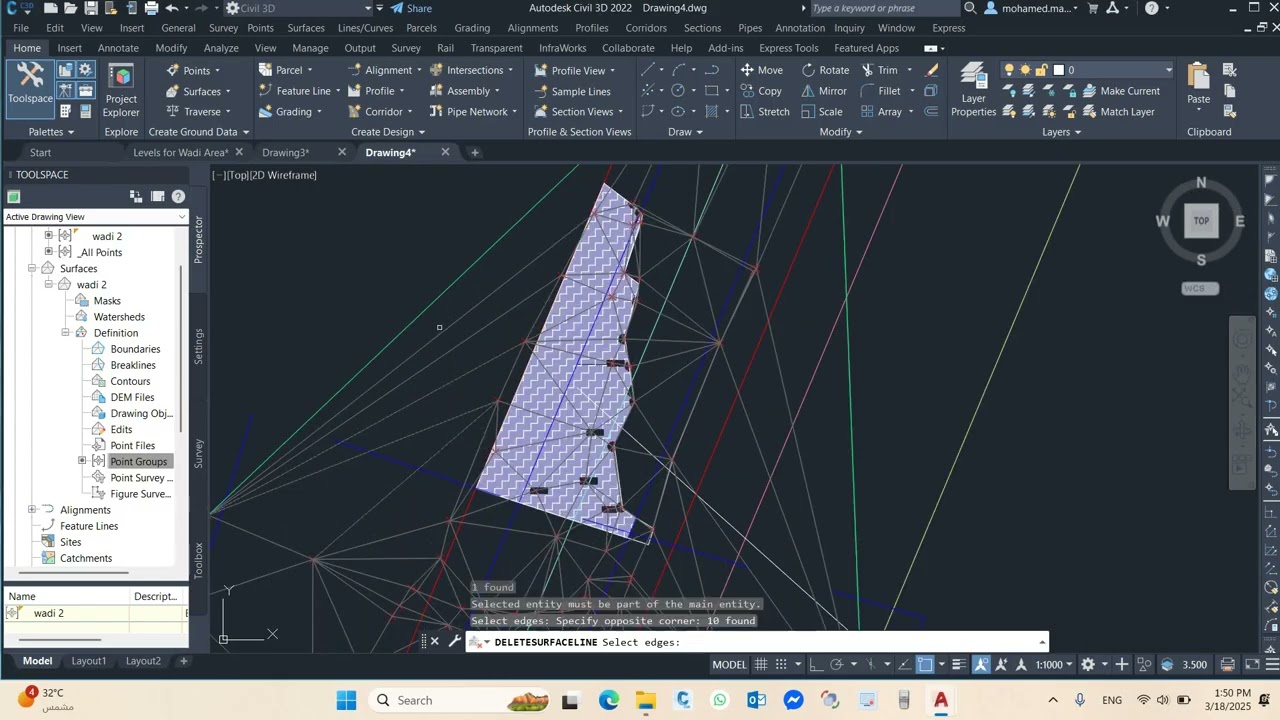Toggle MODEL space button in status bar
This screenshot has height=720, width=1280.
tap(729, 665)
